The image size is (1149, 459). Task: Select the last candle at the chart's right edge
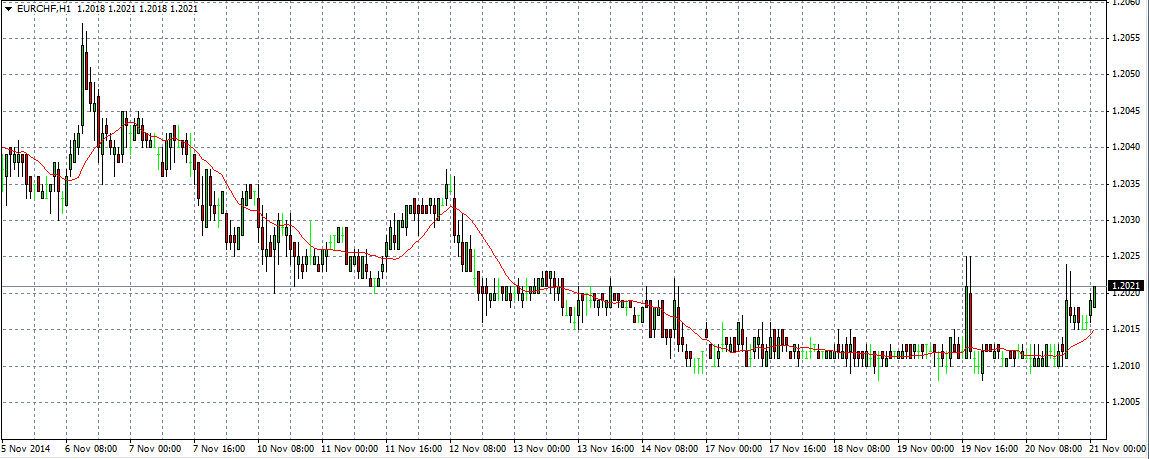[x=1095, y=297]
